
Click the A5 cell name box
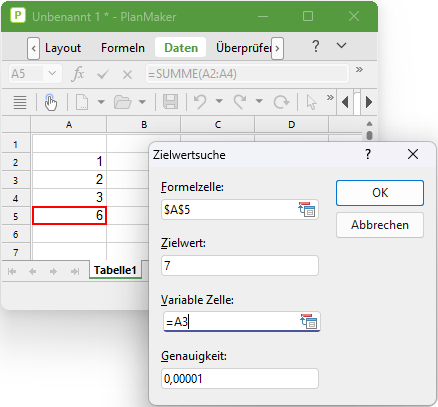26,74
